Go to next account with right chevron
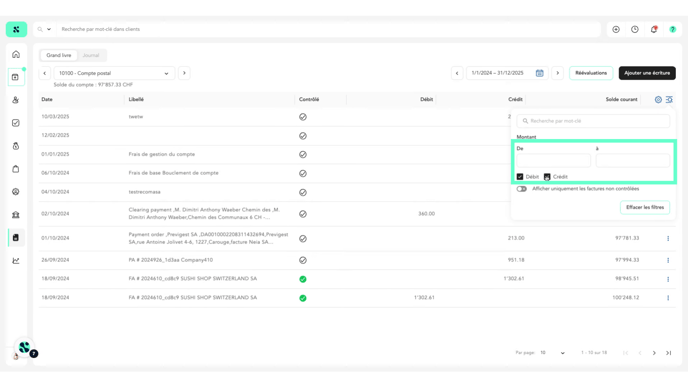The width and height of the screenshot is (688, 387). pyautogui.click(x=184, y=73)
